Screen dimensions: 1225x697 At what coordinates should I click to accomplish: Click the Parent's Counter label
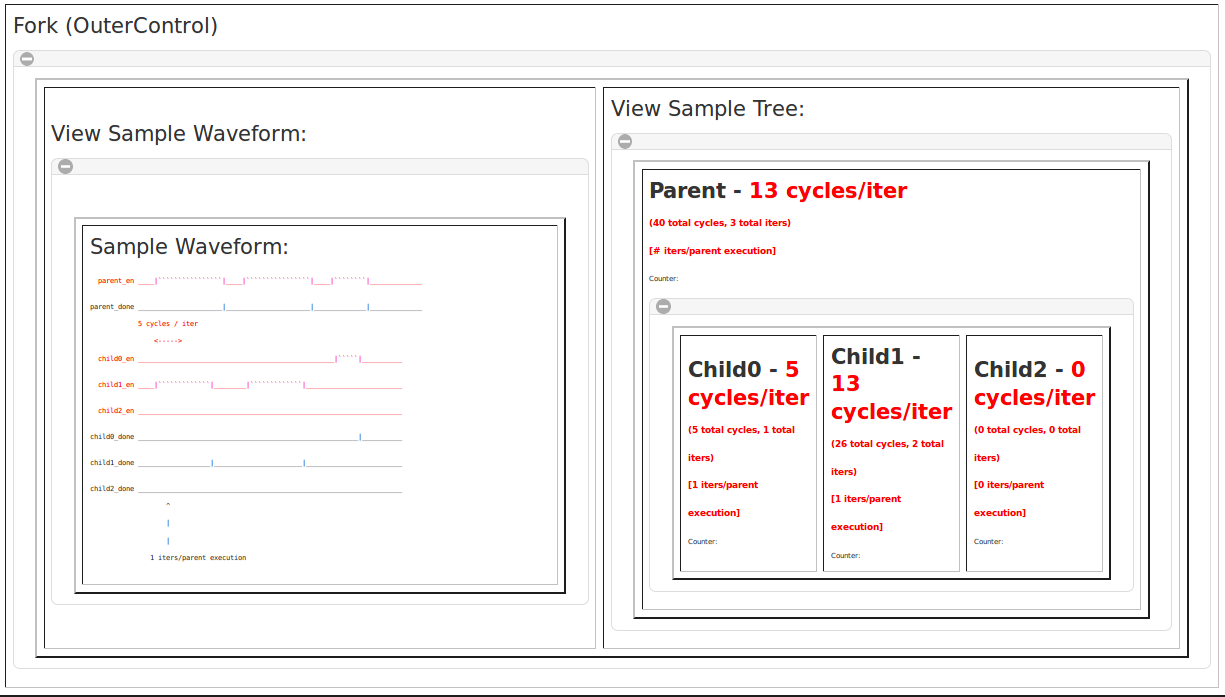tap(664, 279)
